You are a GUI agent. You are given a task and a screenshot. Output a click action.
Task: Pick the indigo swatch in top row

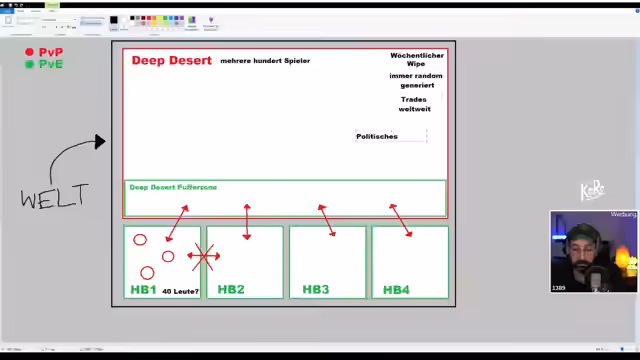176,18
